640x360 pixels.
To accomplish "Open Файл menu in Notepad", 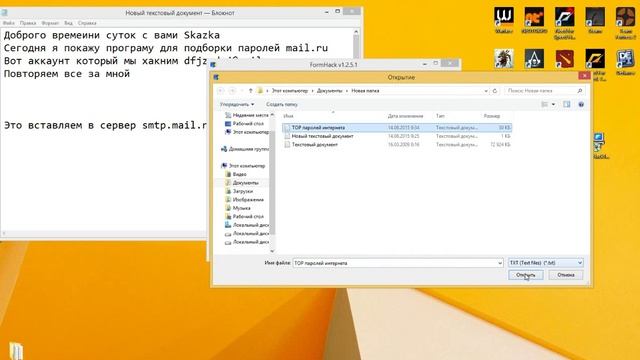I will [x=9, y=23].
